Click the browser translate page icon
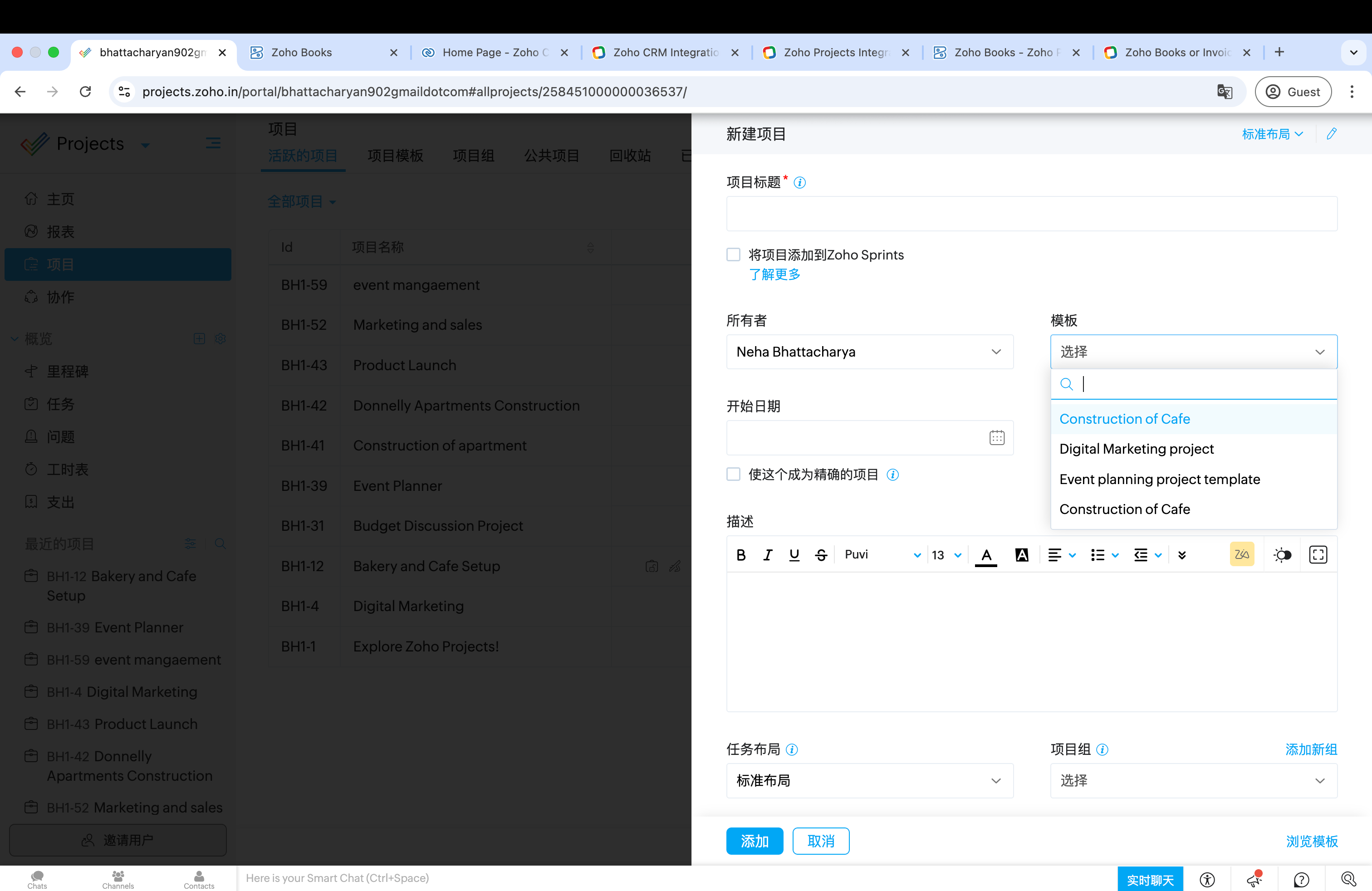 coord(1225,92)
